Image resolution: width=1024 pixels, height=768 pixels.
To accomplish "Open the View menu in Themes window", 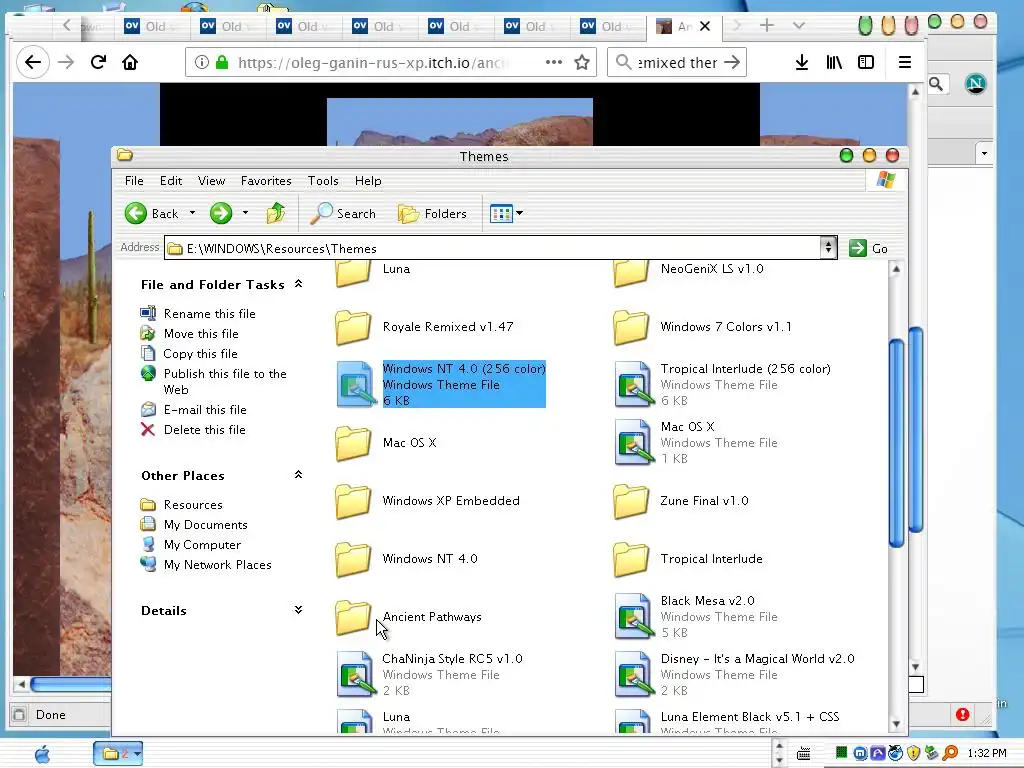I will [211, 181].
